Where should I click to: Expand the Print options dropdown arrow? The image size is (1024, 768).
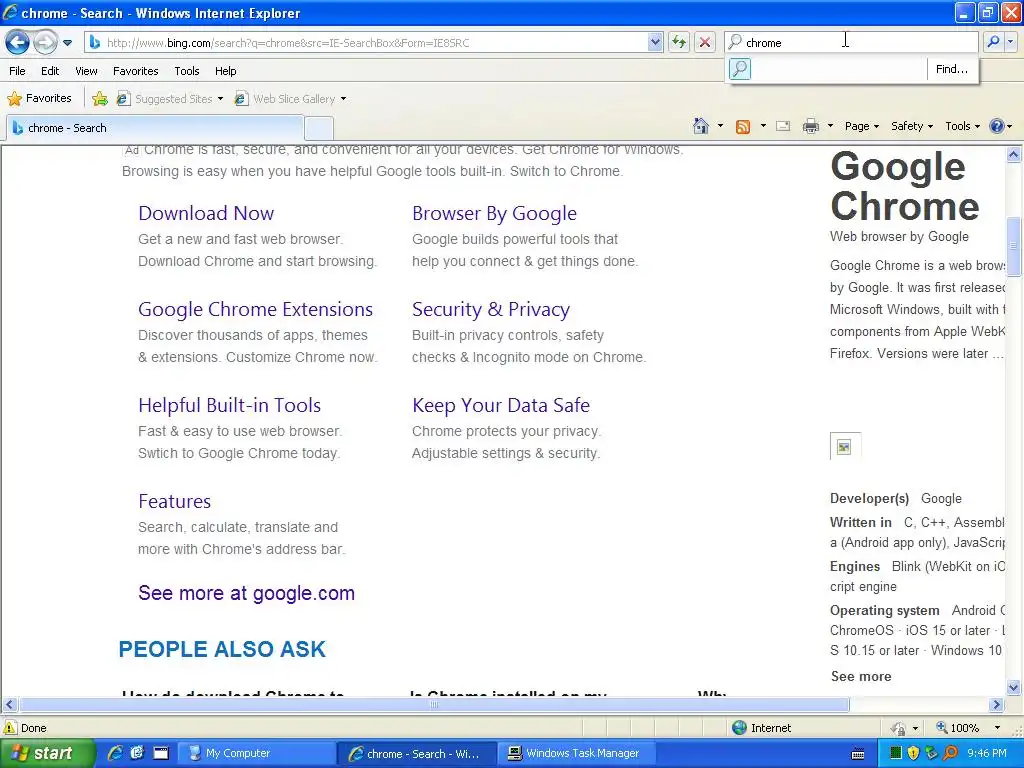[830, 126]
